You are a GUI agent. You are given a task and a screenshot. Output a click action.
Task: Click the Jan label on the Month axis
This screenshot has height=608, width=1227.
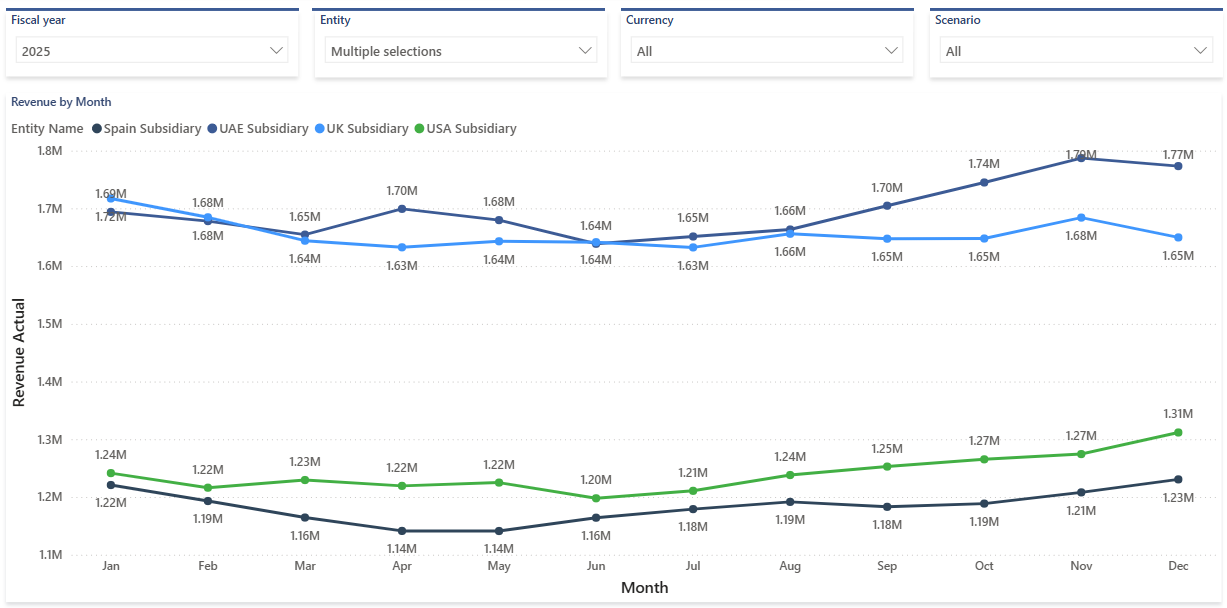[111, 565]
